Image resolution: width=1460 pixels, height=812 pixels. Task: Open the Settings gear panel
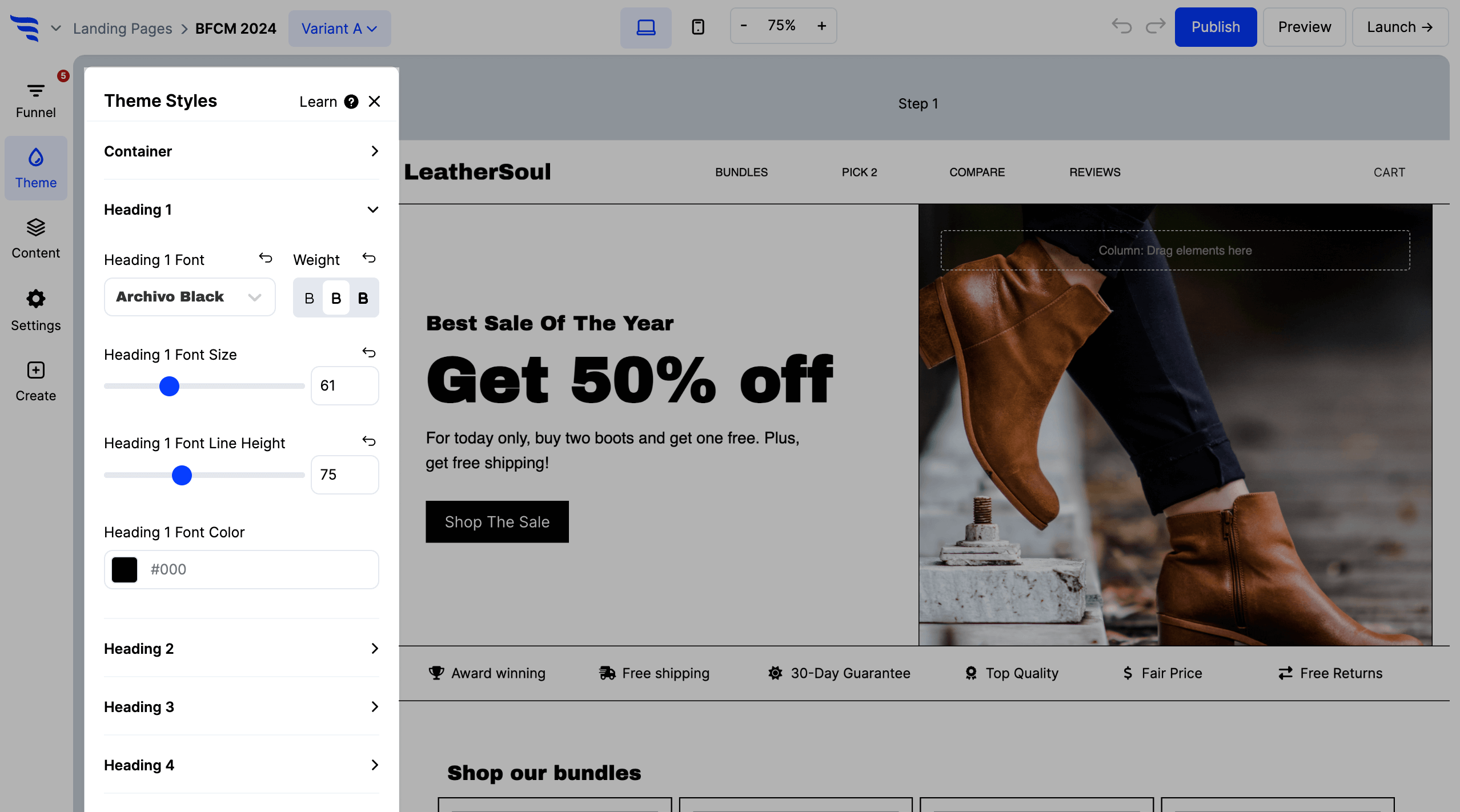[35, 310]
